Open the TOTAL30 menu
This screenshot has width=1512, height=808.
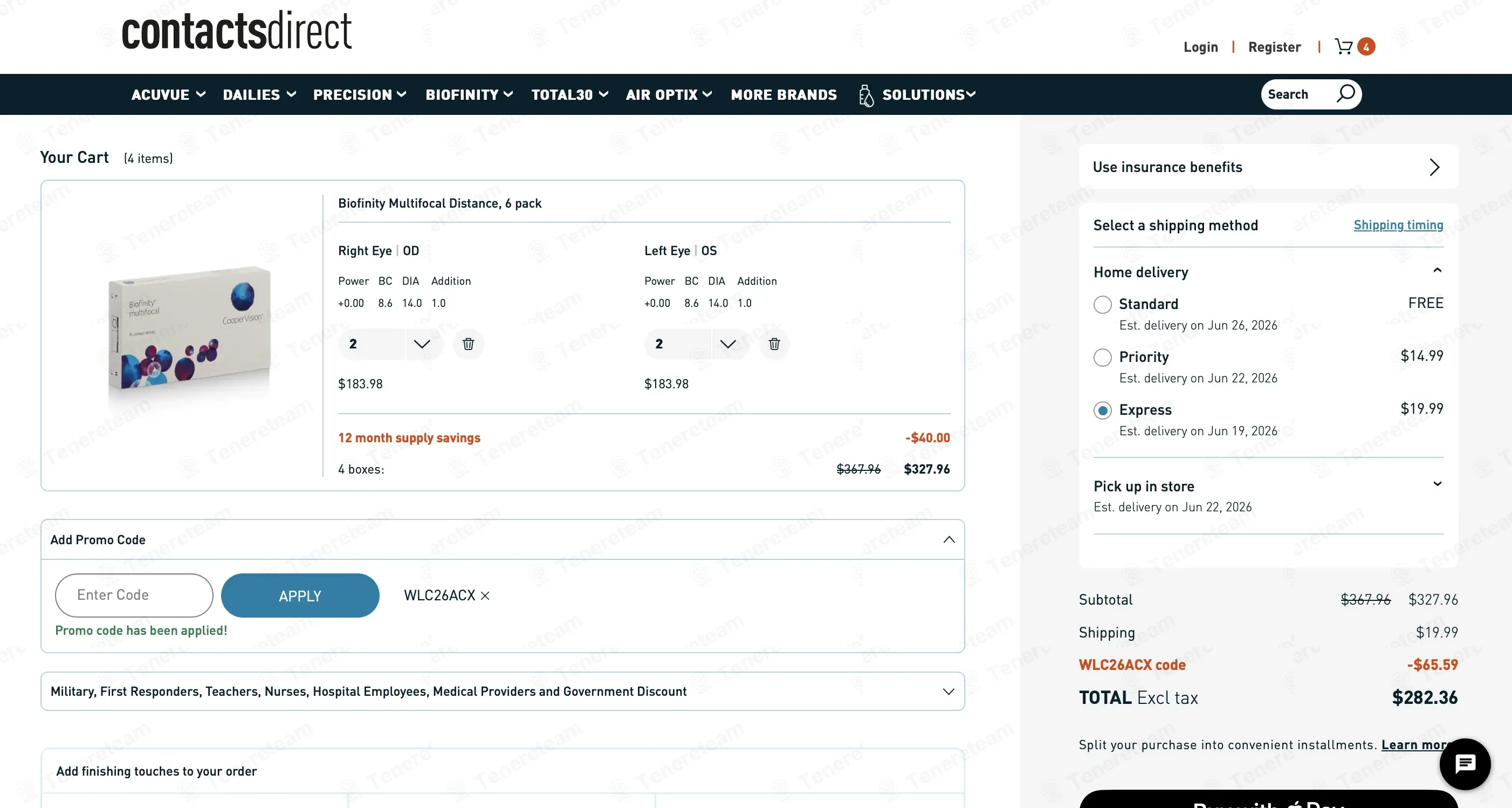pos(570,94)
